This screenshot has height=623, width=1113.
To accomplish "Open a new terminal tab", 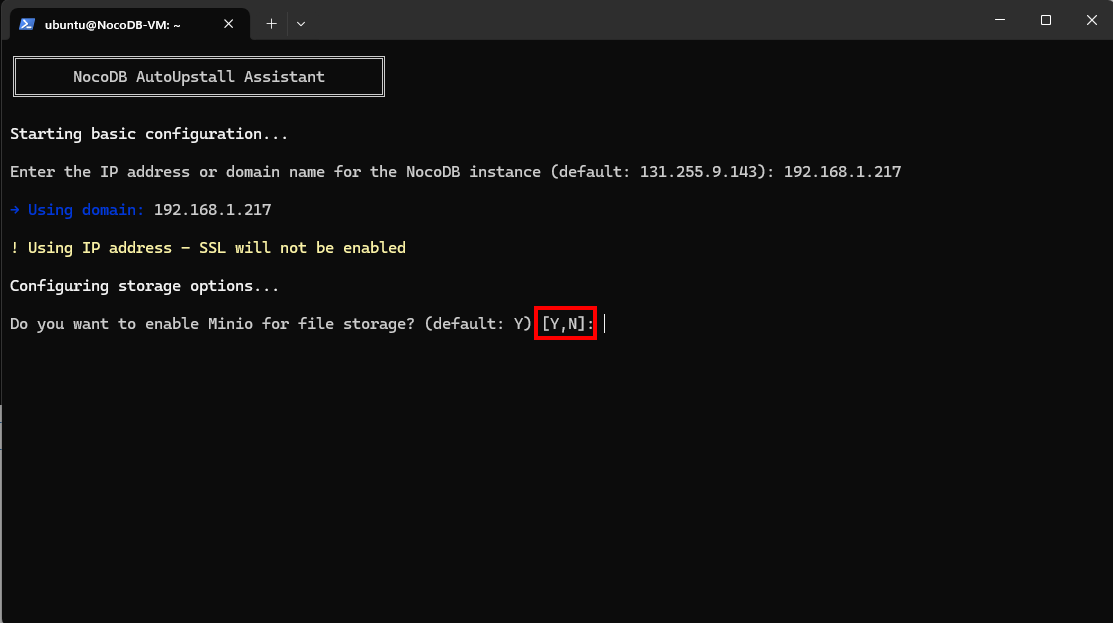I will point(271,24).
